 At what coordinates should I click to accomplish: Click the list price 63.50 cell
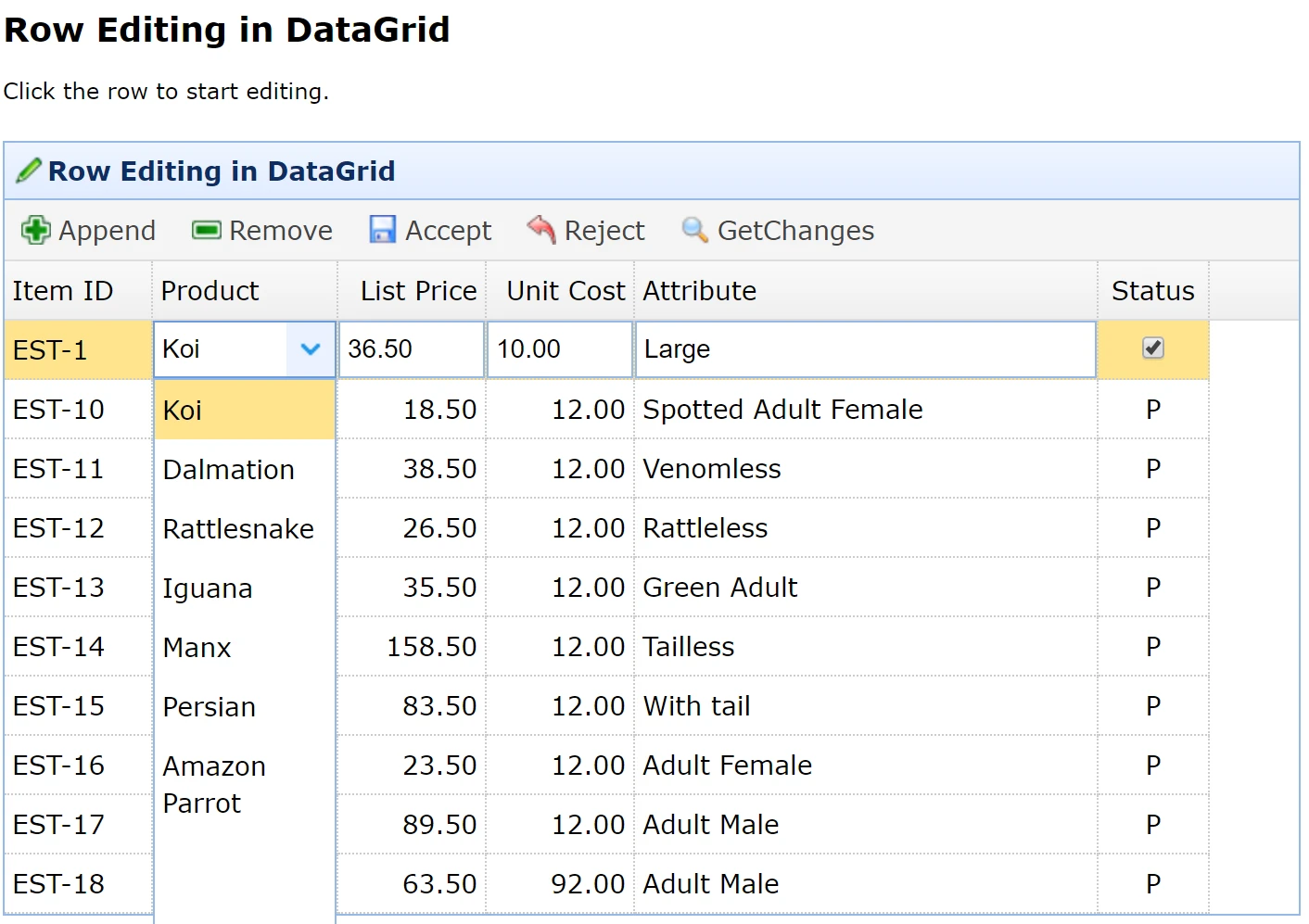[412, 883]
